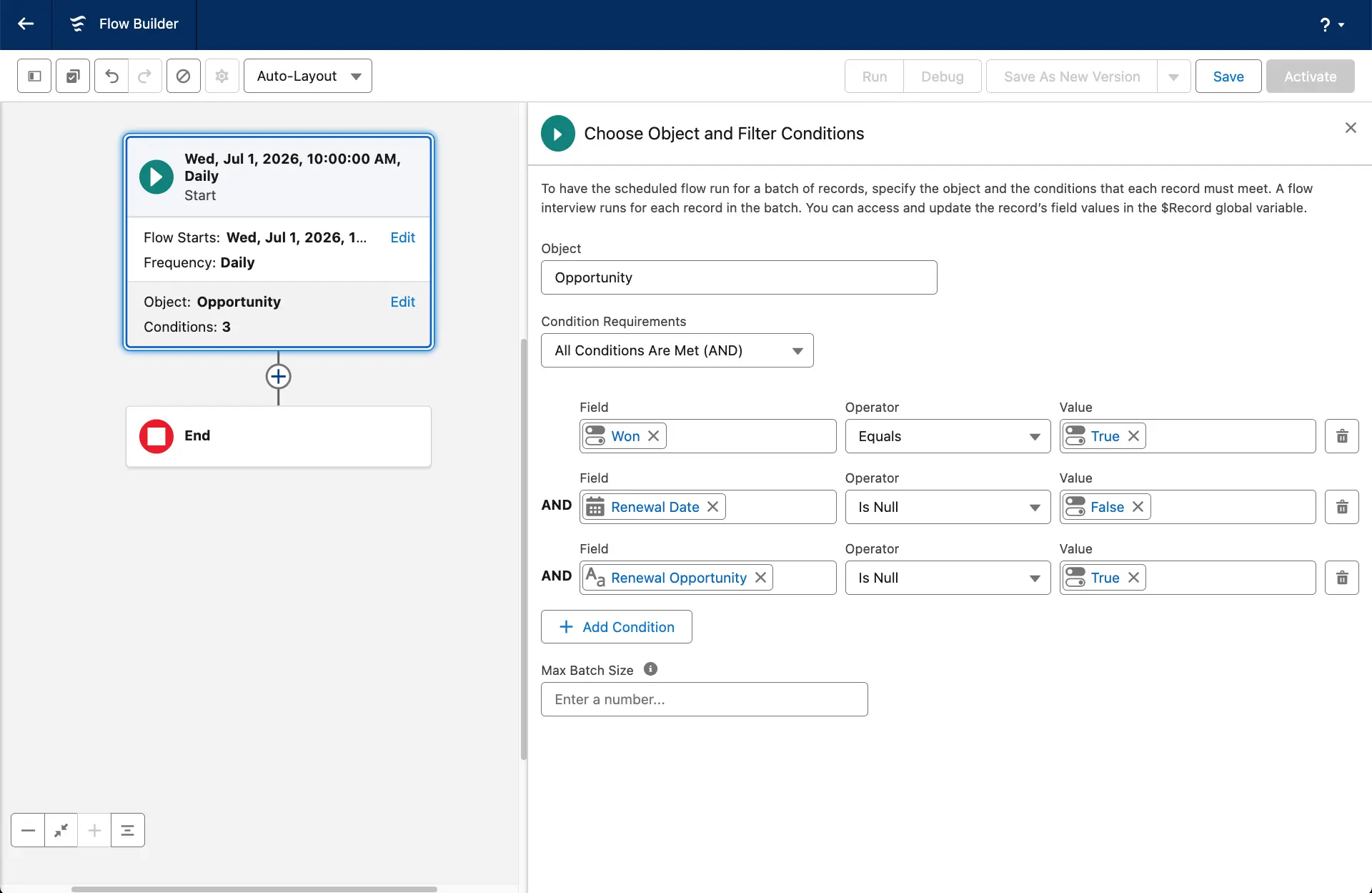Click the 'Frequency: Daily' text
Image resolution: width=1372 pixels, height=893 pixels.
pyautogui.click(x=199, y=262)
